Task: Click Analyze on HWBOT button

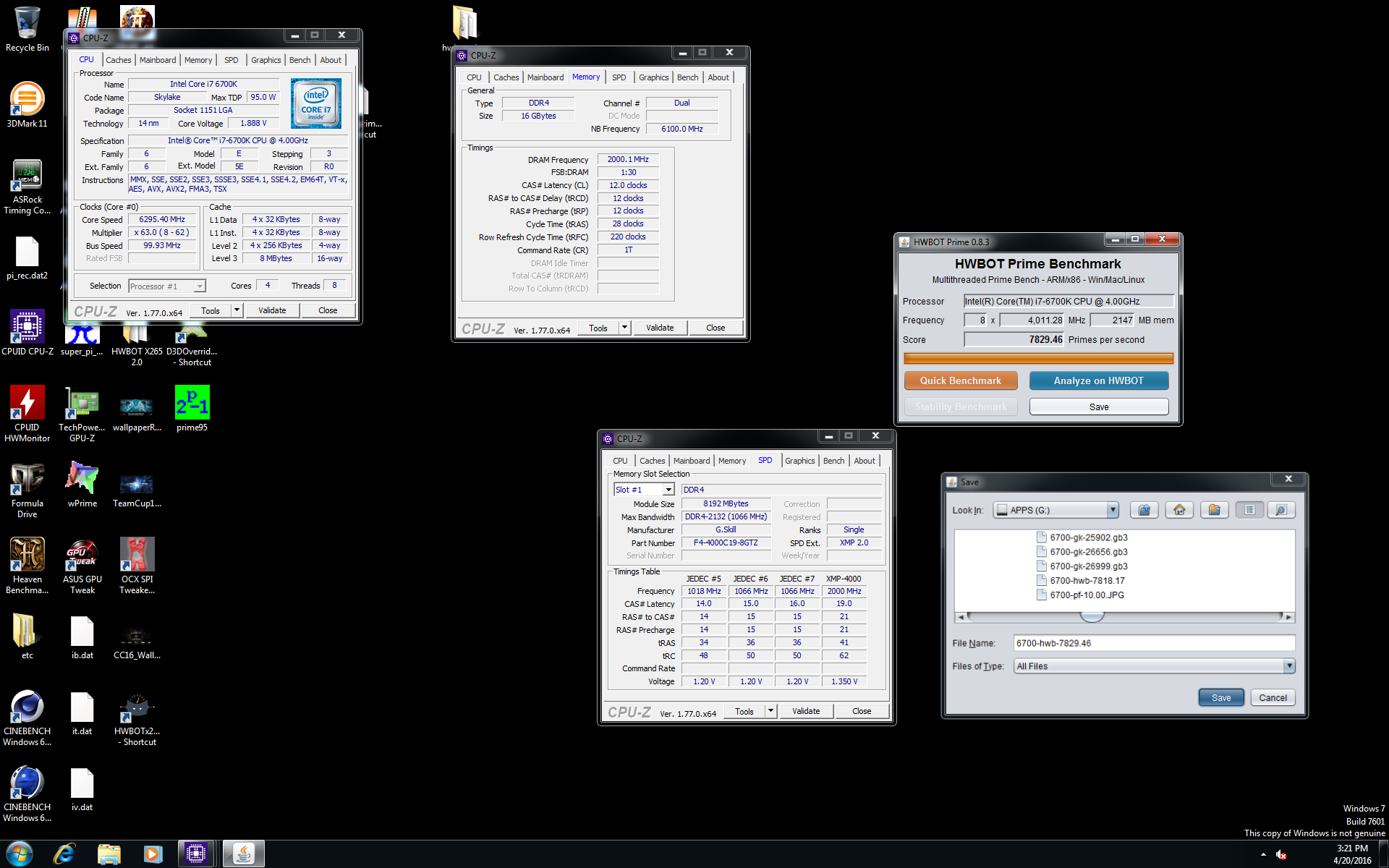Action: click(x=1099, y=380)
